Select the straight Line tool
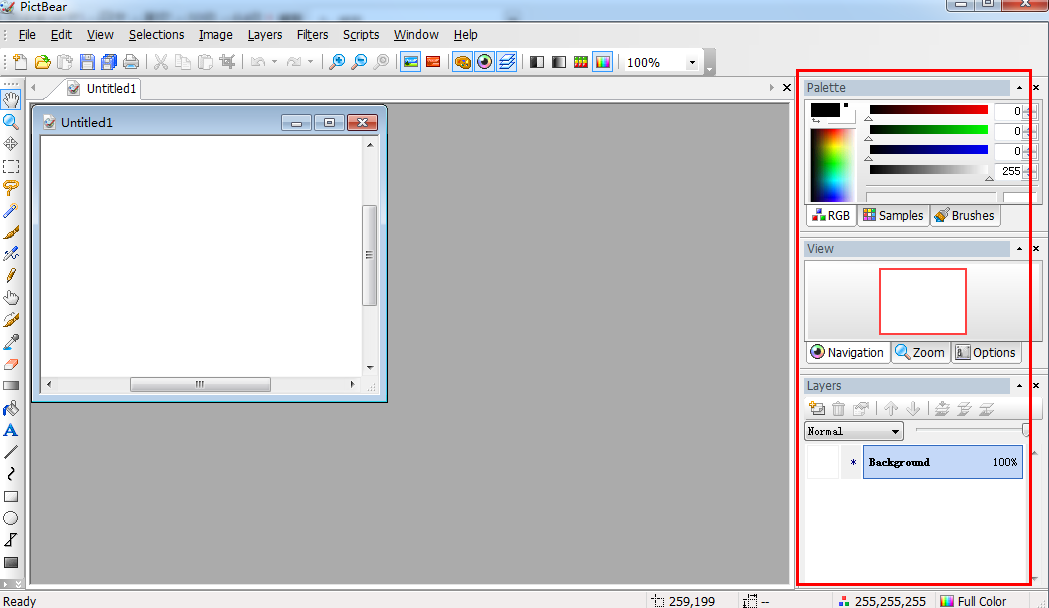The width and height of the screenshot is (1049, 608). (11, 452)
